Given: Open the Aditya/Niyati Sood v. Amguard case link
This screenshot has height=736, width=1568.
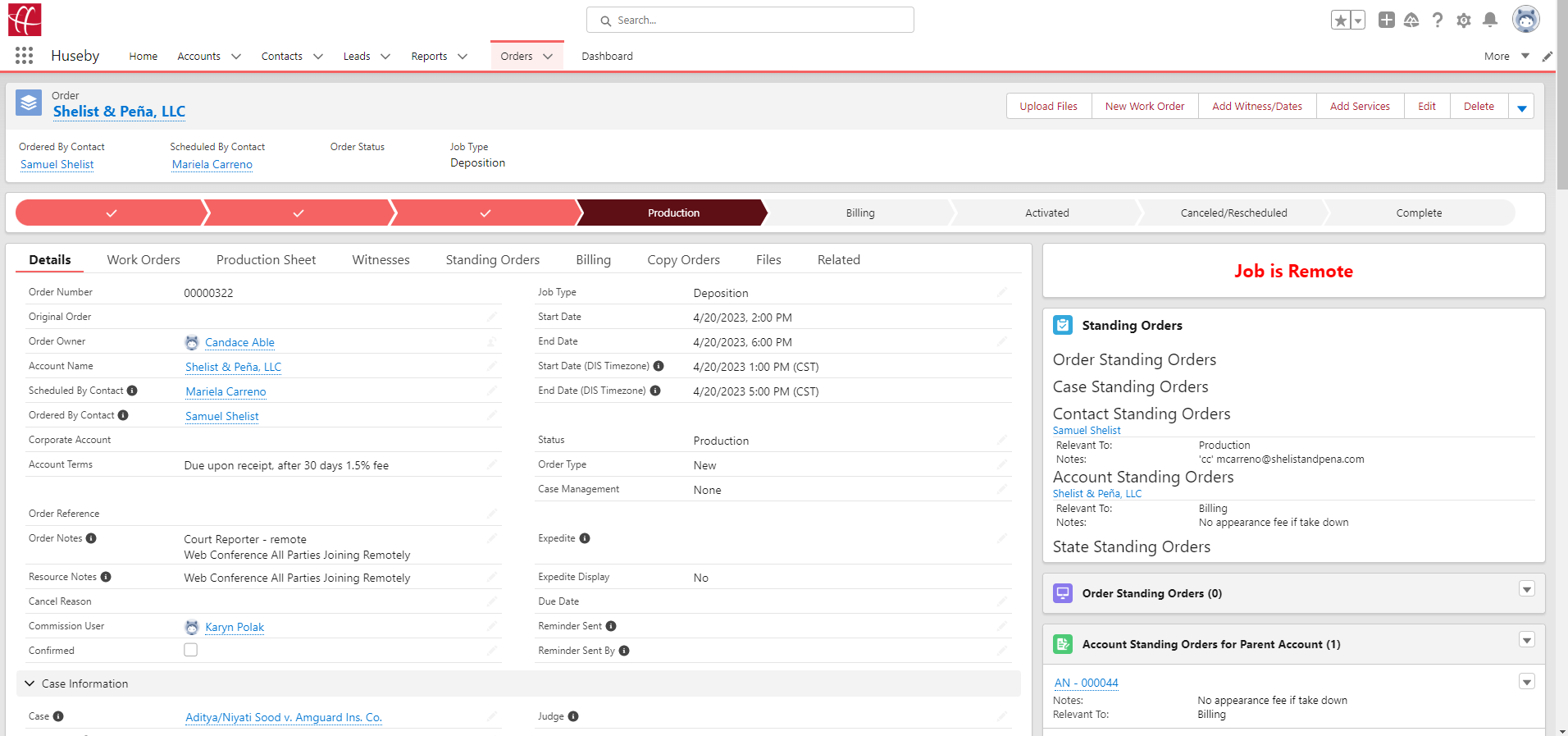Looking at the screenshot, I should pos(284,717).
